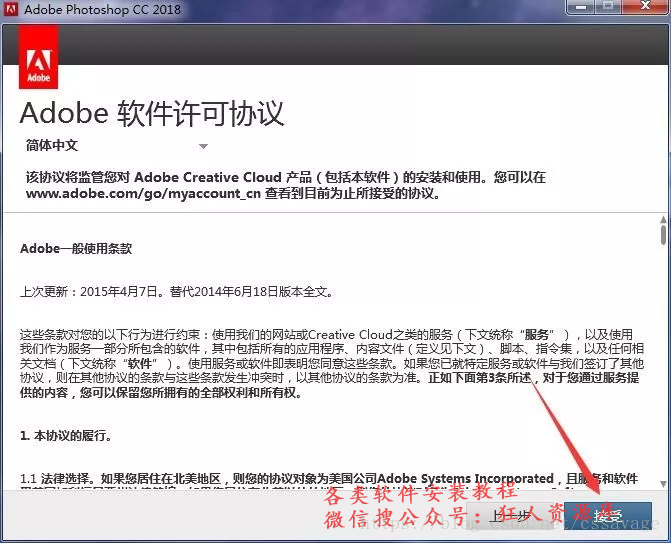Image resolution: width=671 pixels, height=543 pixels.
Task: Click the heading Adobe 软件许可协议
Action: click(152, 114)
